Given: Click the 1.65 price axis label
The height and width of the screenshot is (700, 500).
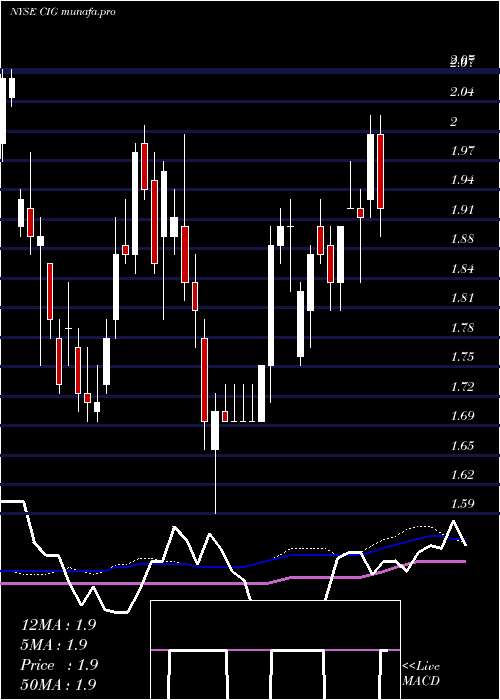Looking at the screenshot, I should [462, 446].
